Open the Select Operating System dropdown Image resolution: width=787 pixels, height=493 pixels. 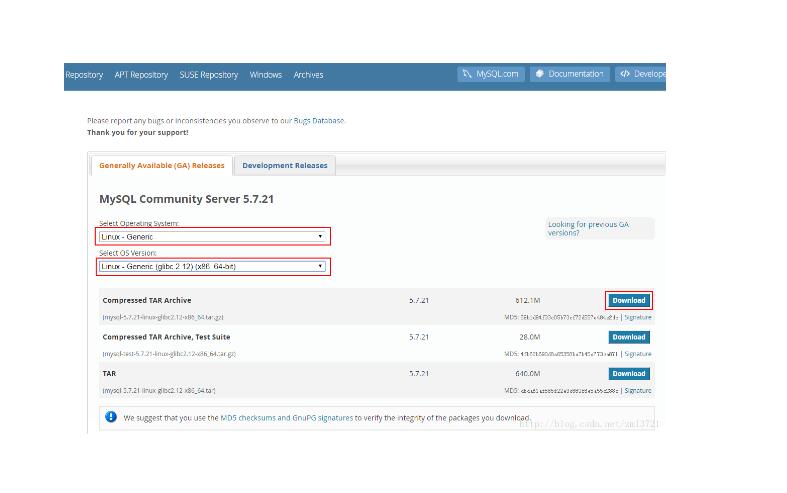[x=212, y=236]
